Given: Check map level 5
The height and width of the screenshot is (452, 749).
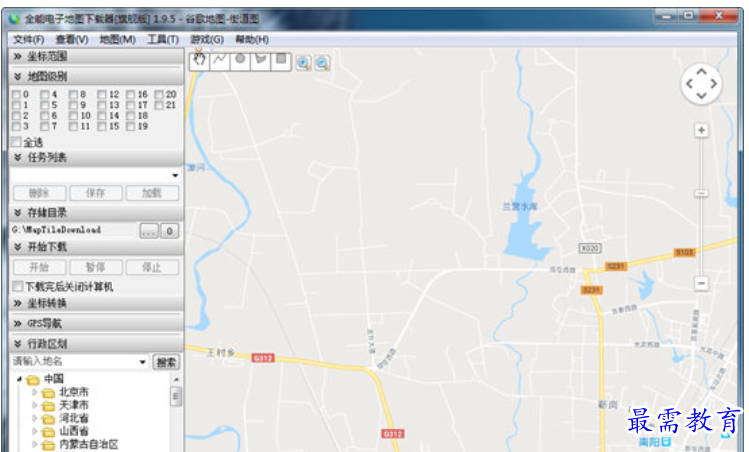Looking at the screenshot, I should tap(45, 105).
